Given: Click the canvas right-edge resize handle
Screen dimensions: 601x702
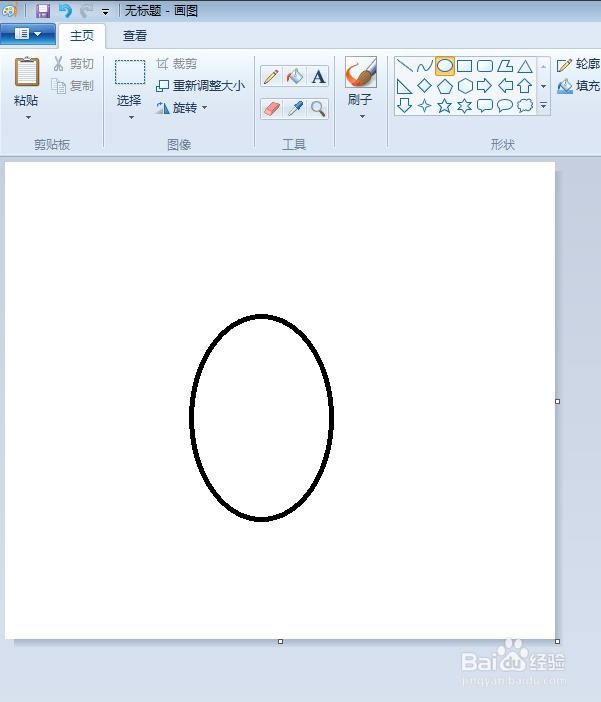Looking at the screenshot, I should pos(558,402).
